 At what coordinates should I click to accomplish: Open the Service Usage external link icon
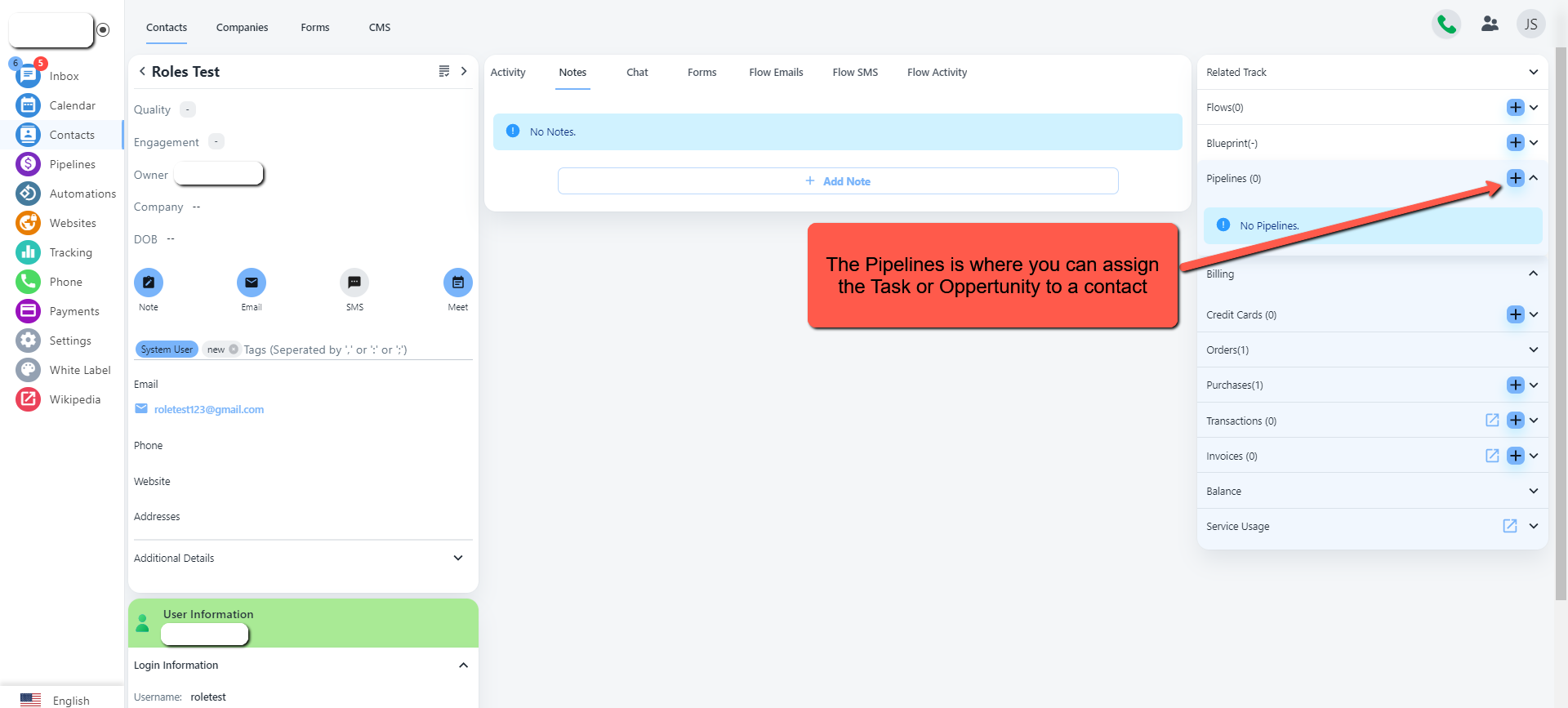(1510, 526)
